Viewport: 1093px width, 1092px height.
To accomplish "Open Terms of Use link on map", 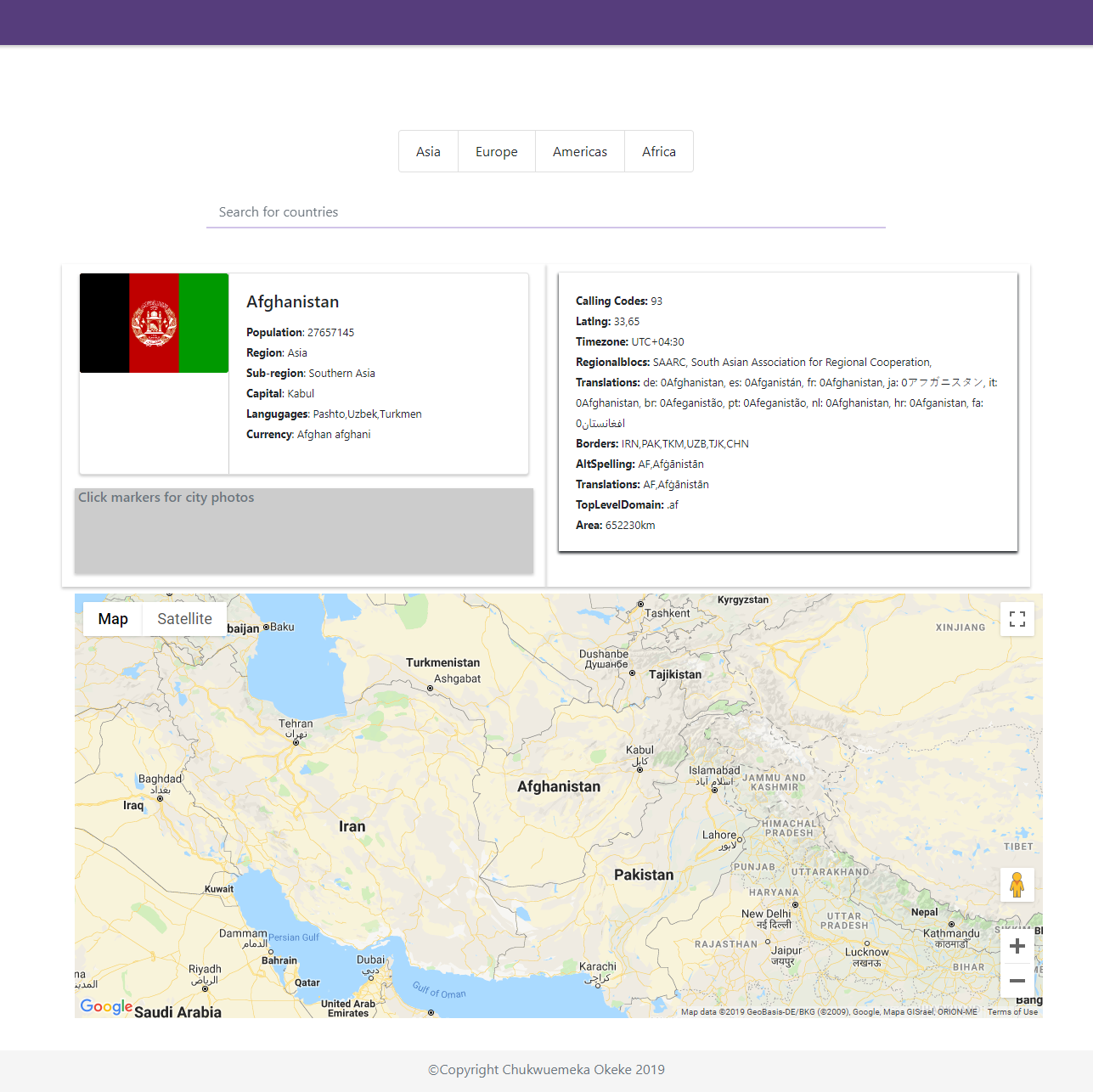I will click(1012, 1011).
